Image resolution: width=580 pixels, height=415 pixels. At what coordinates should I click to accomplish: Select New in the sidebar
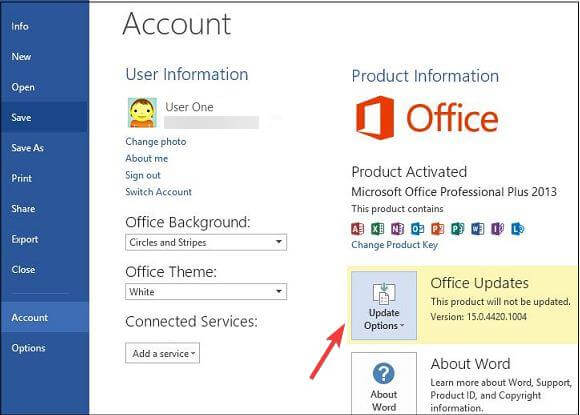point(44,57)
